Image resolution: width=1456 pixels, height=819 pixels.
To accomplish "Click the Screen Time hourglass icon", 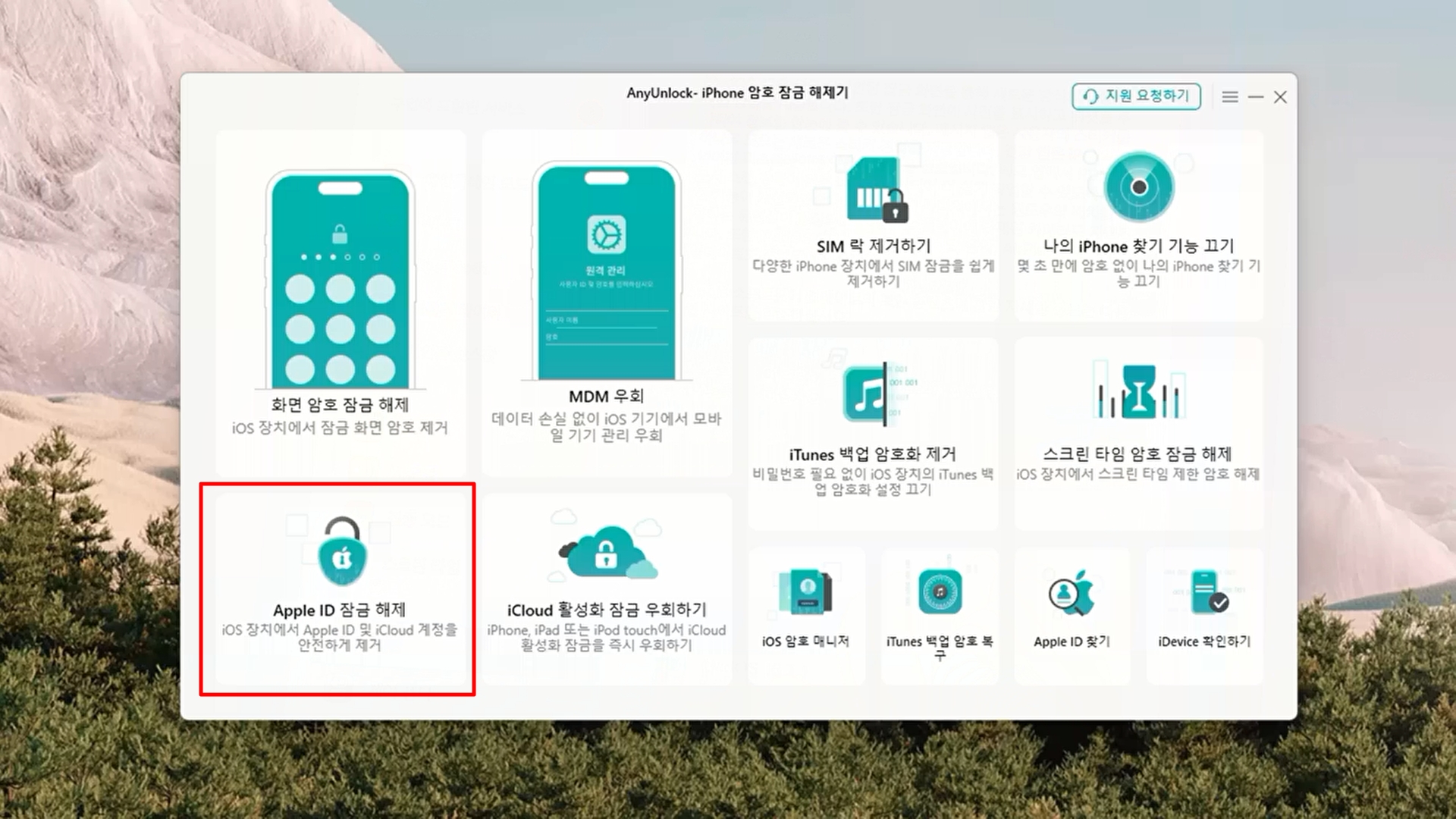I will click(1138, 391).
